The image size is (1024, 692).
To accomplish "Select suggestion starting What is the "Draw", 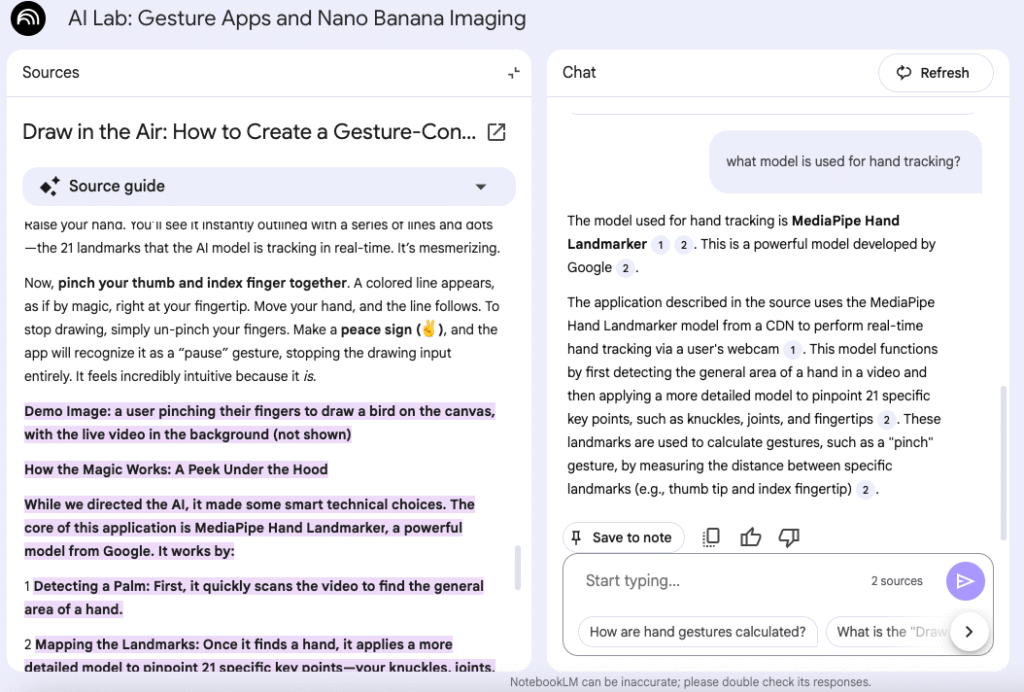I will 888,632.
